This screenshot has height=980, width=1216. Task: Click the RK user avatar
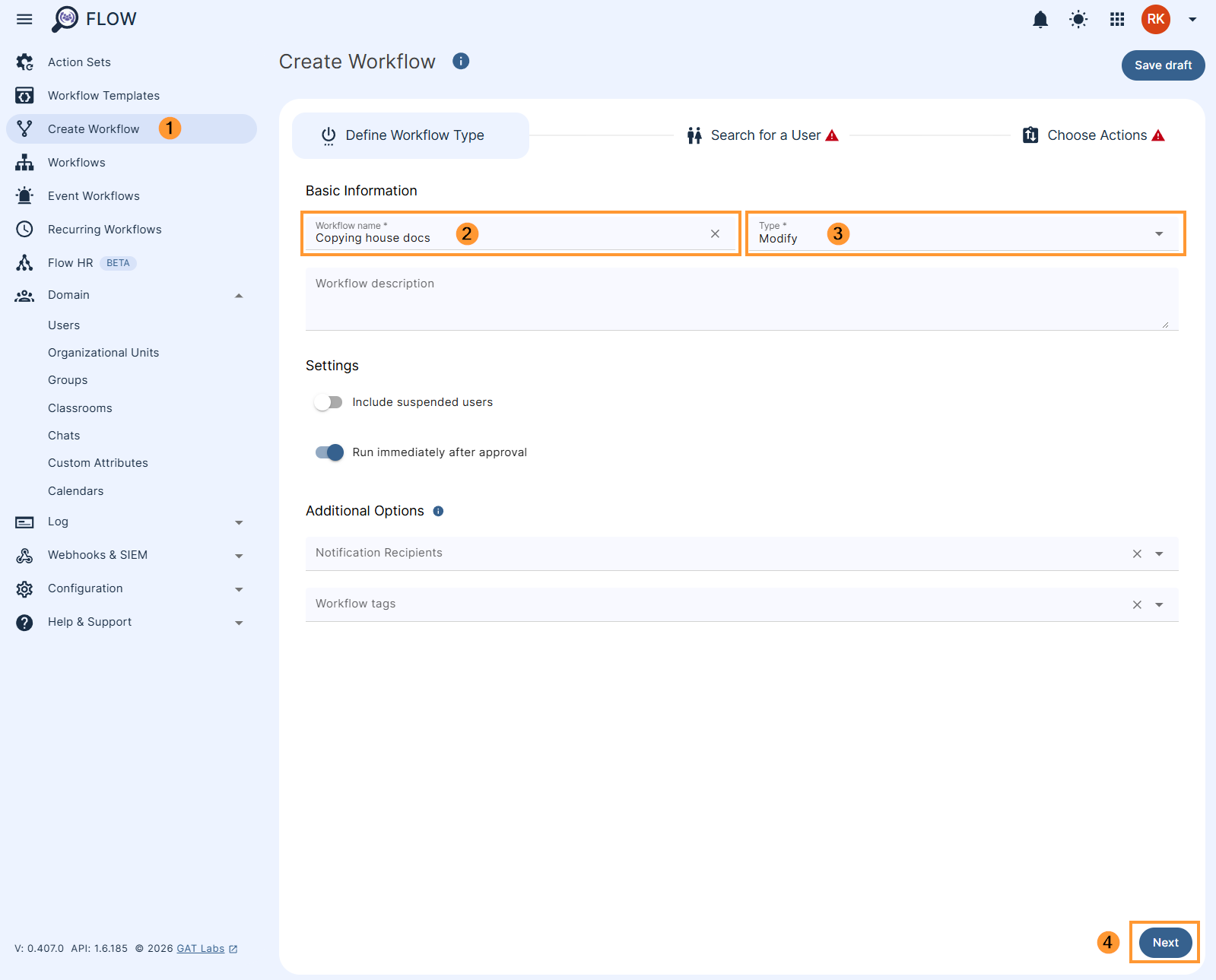pos(1155,20)
